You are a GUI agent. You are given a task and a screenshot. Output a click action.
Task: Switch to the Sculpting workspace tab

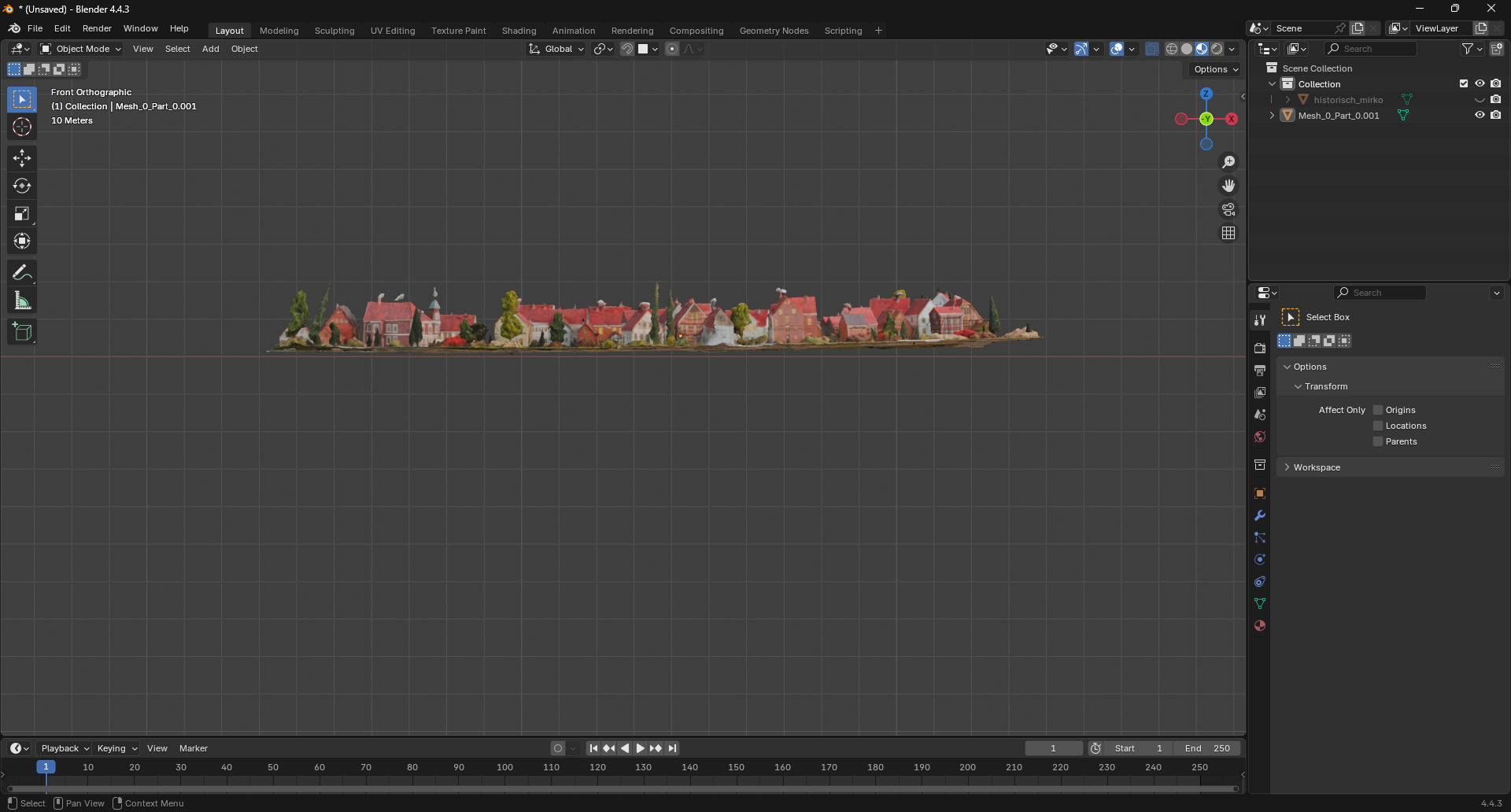pos(334,31)
